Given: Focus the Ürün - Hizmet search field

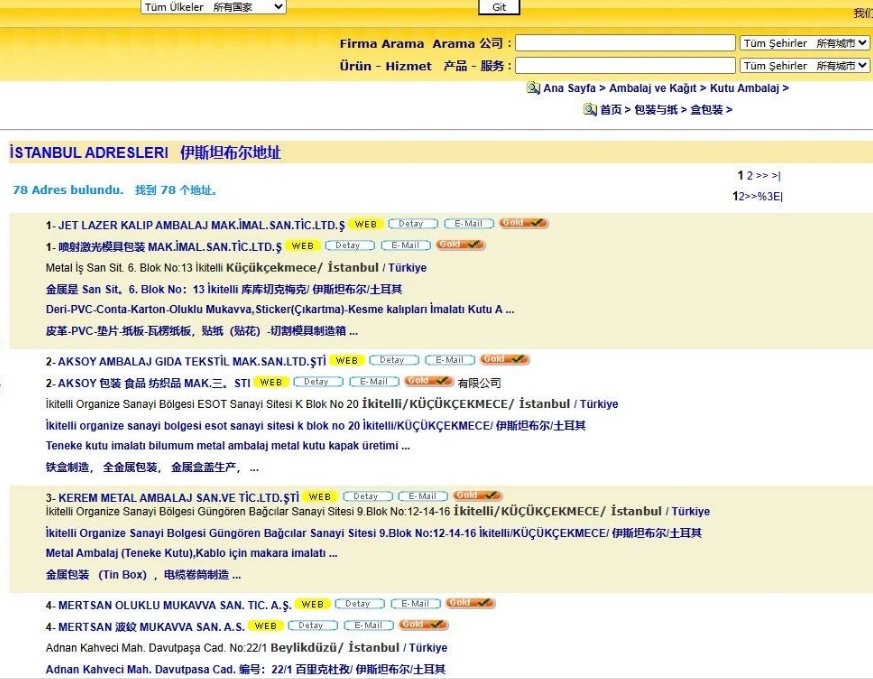Looking at the screenshot, I should point(625,66).
